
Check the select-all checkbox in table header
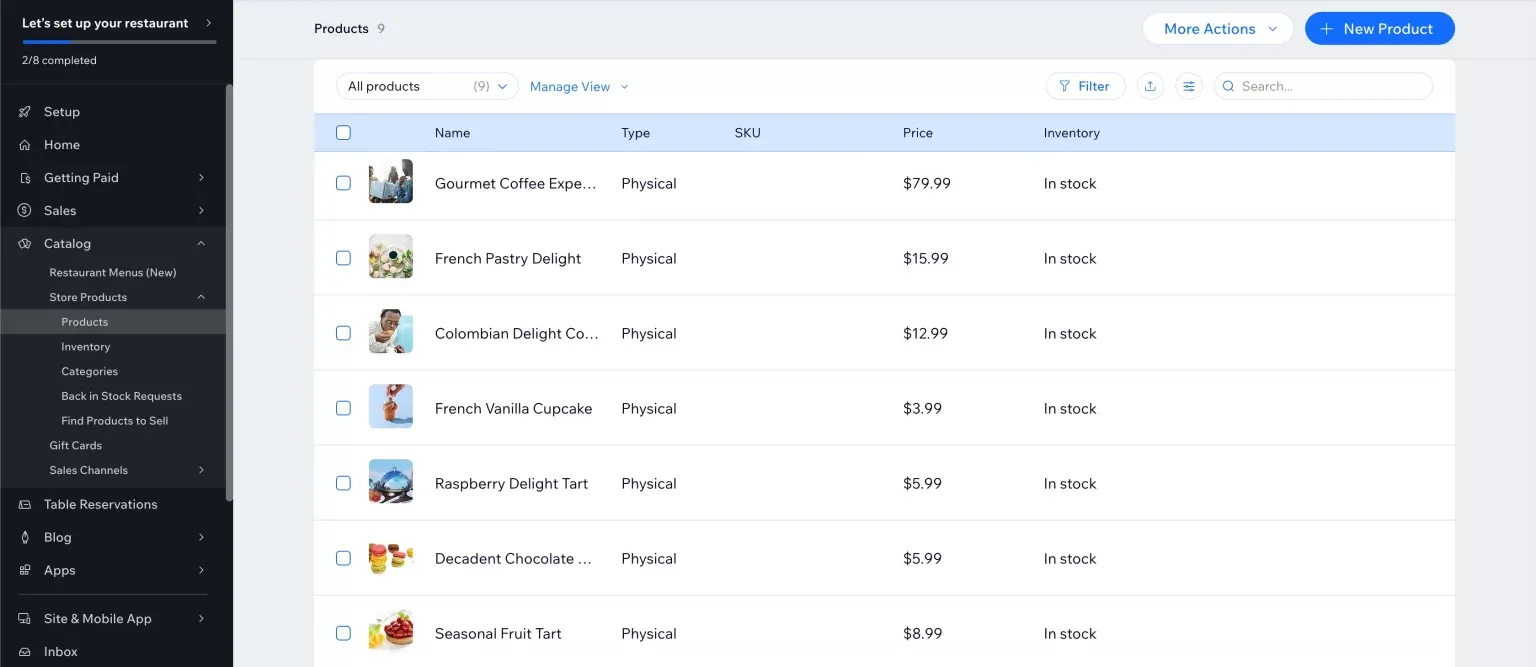click(343, 132)
